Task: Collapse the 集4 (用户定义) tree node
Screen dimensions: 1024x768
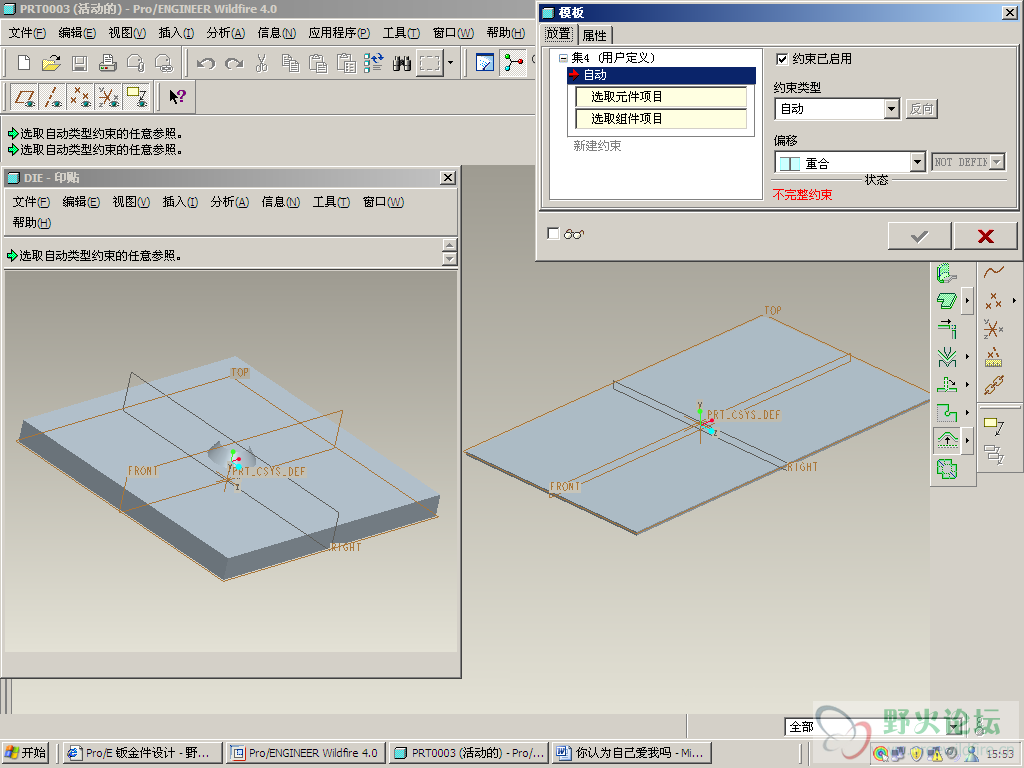Action: [563, 58]
